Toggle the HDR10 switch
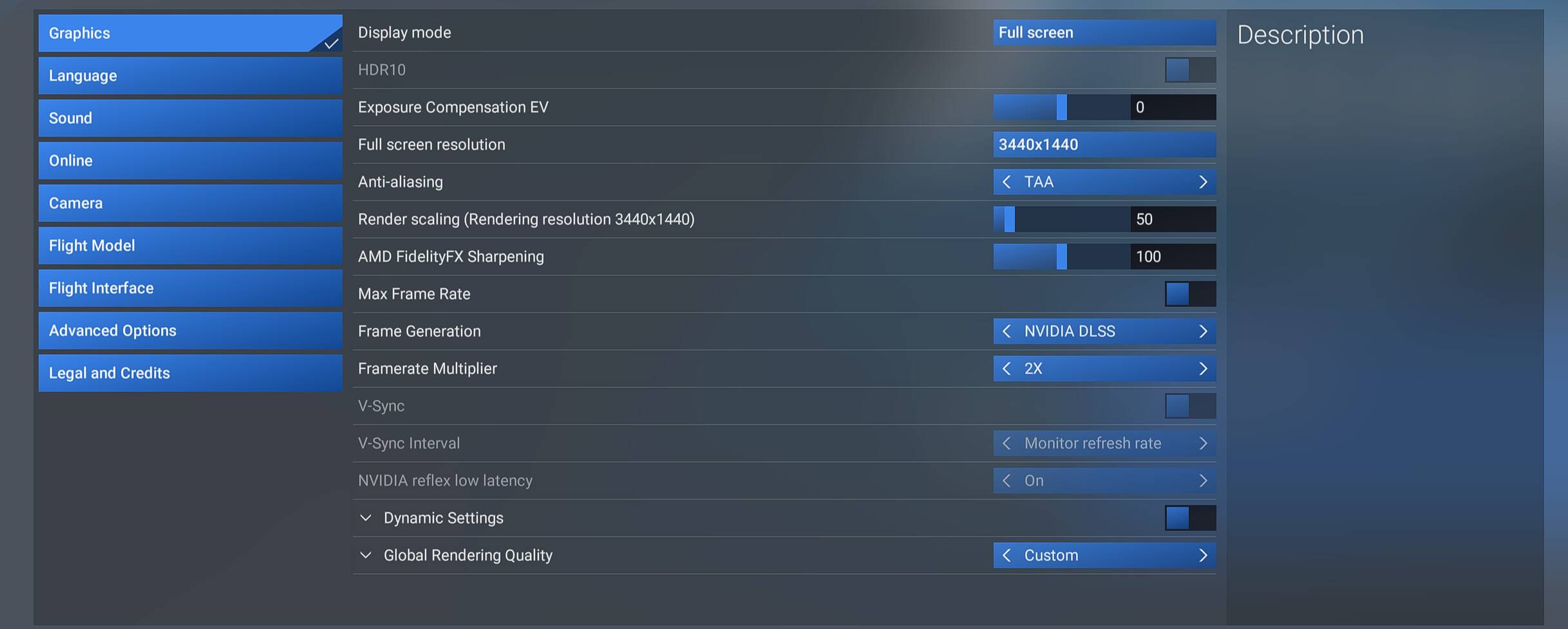This screenshot has width=1568, height=629. (x=1190, y=70)
